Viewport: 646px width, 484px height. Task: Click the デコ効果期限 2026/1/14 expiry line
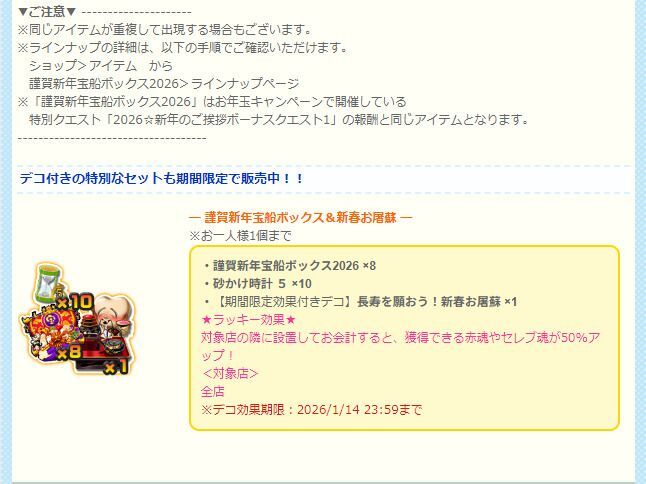(311, 410)
